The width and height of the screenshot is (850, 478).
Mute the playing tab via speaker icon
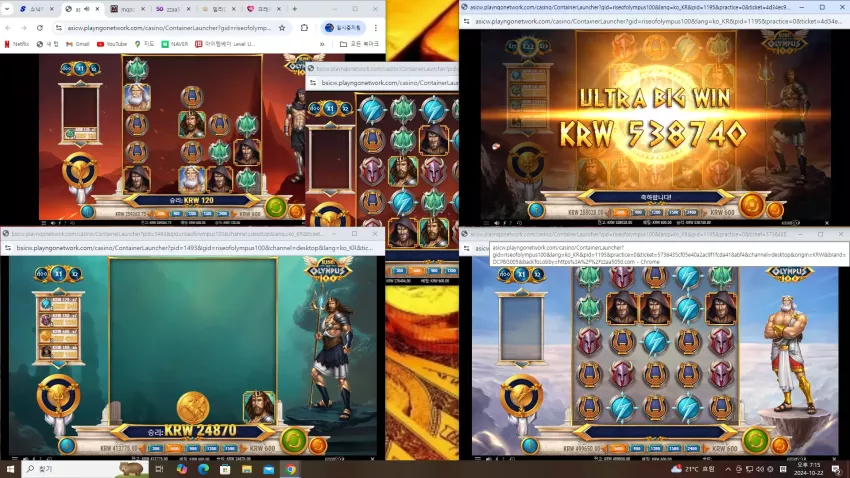click(87, 9)
